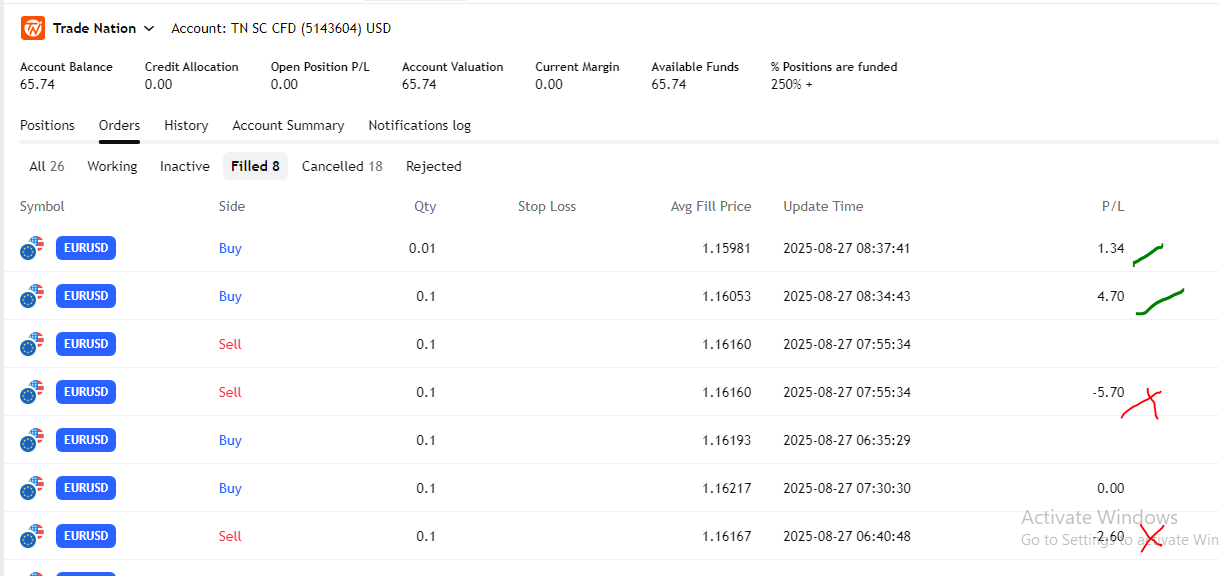1219x576 pixels.
Task: Click the EURUSD flag icon in the 1.16053 row
Action: (x=33, y=296)
